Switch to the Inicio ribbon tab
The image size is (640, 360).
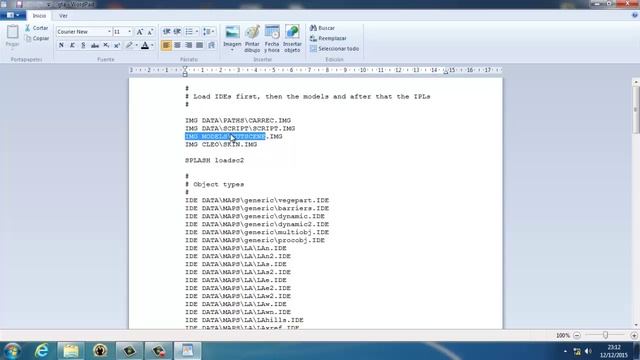click(39, 16)
